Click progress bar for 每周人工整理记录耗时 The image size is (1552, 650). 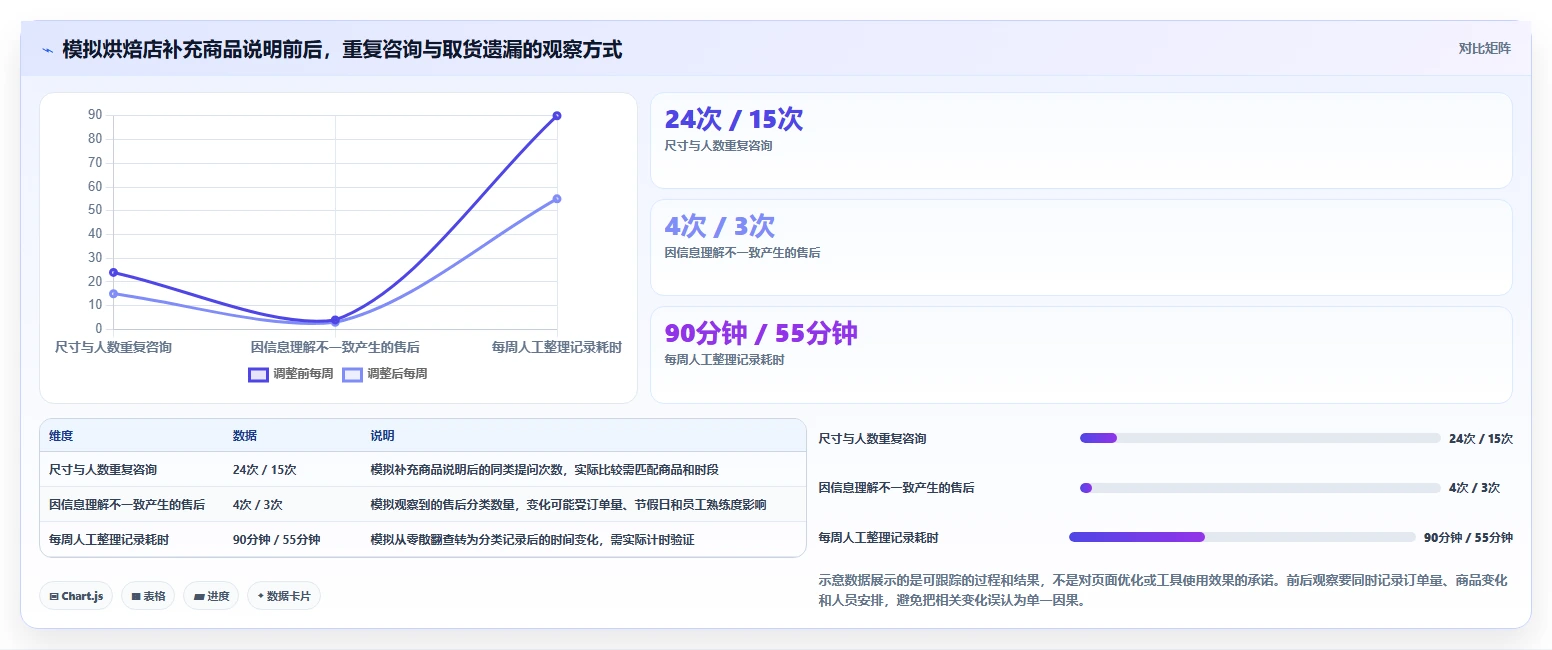pyautogui.click(x=1242, y=537)
